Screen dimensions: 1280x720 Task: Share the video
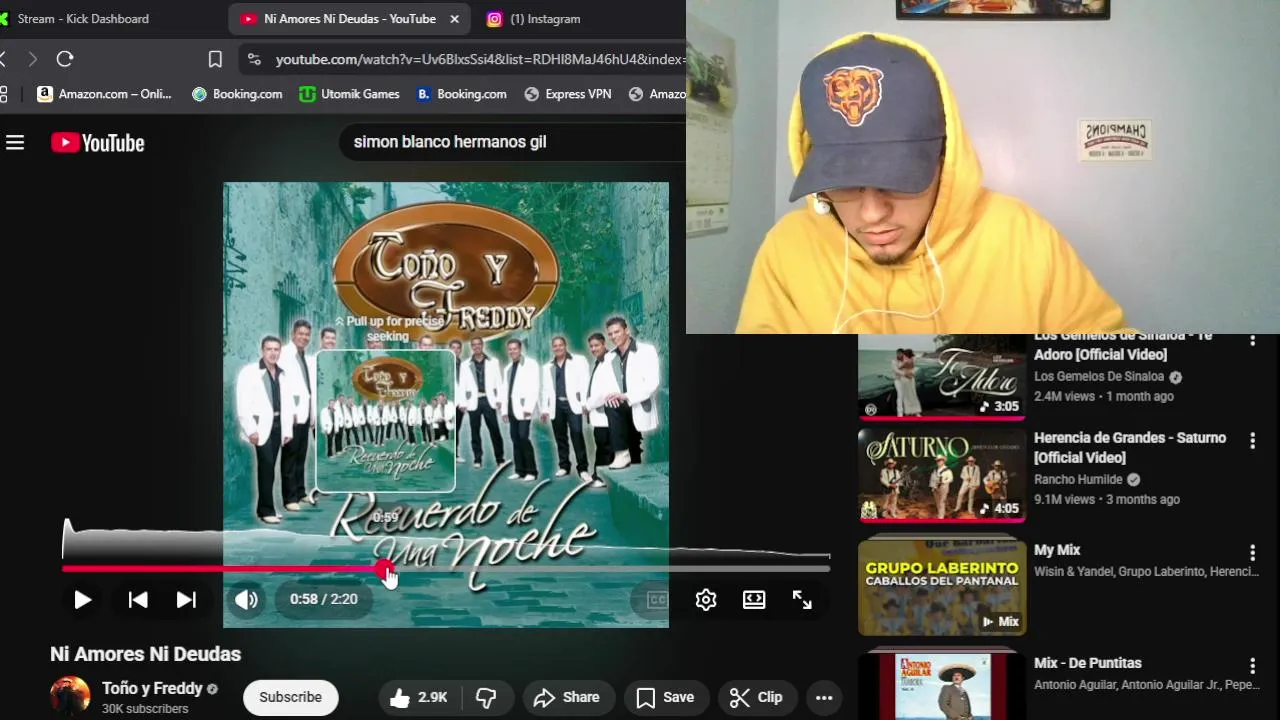pos(566,697)
